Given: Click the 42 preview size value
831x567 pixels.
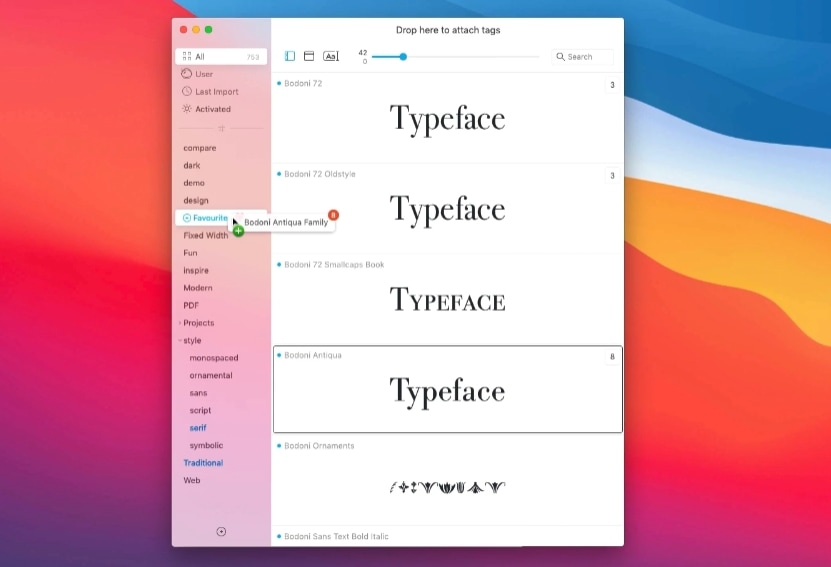Looking at the screenshot, I should point(363,52).
